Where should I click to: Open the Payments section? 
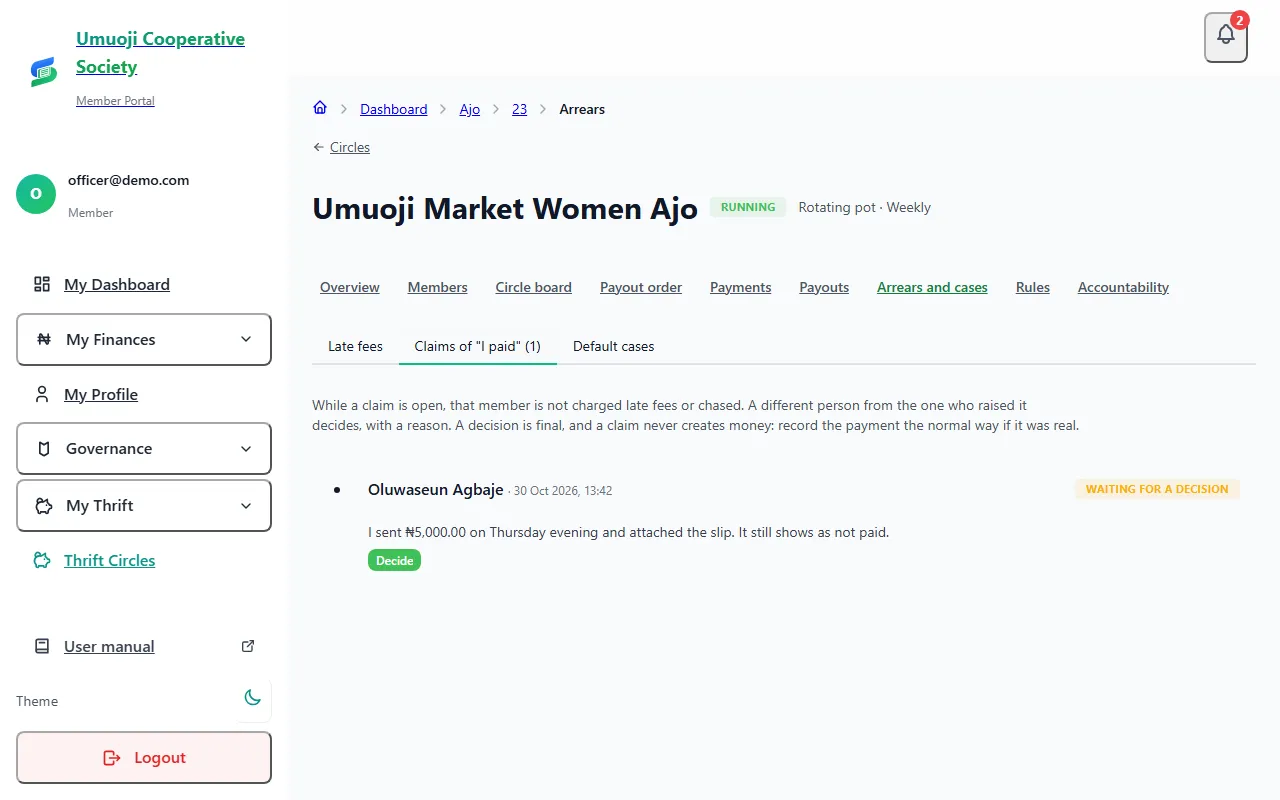[741, 287]
